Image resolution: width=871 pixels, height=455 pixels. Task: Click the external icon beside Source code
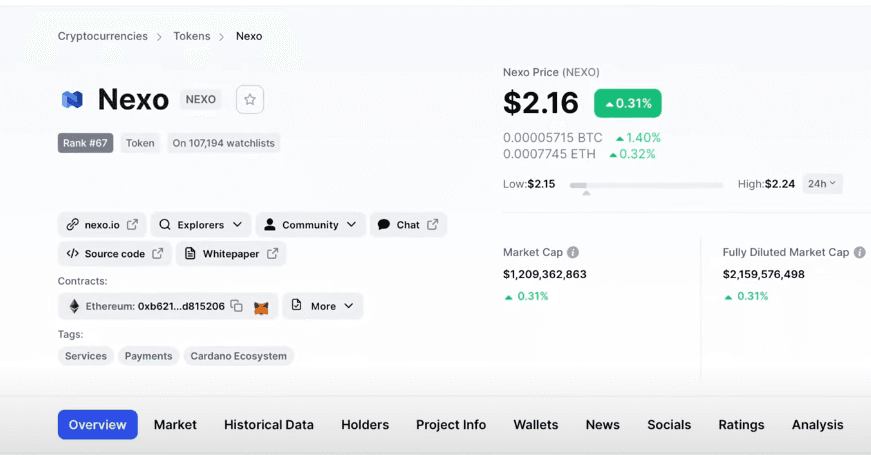tap(158, 253)
